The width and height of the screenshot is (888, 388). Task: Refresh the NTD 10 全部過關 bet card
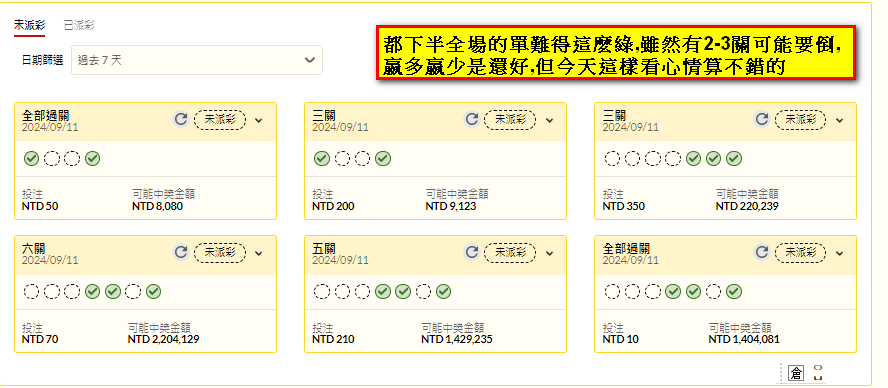click(762, 252)
